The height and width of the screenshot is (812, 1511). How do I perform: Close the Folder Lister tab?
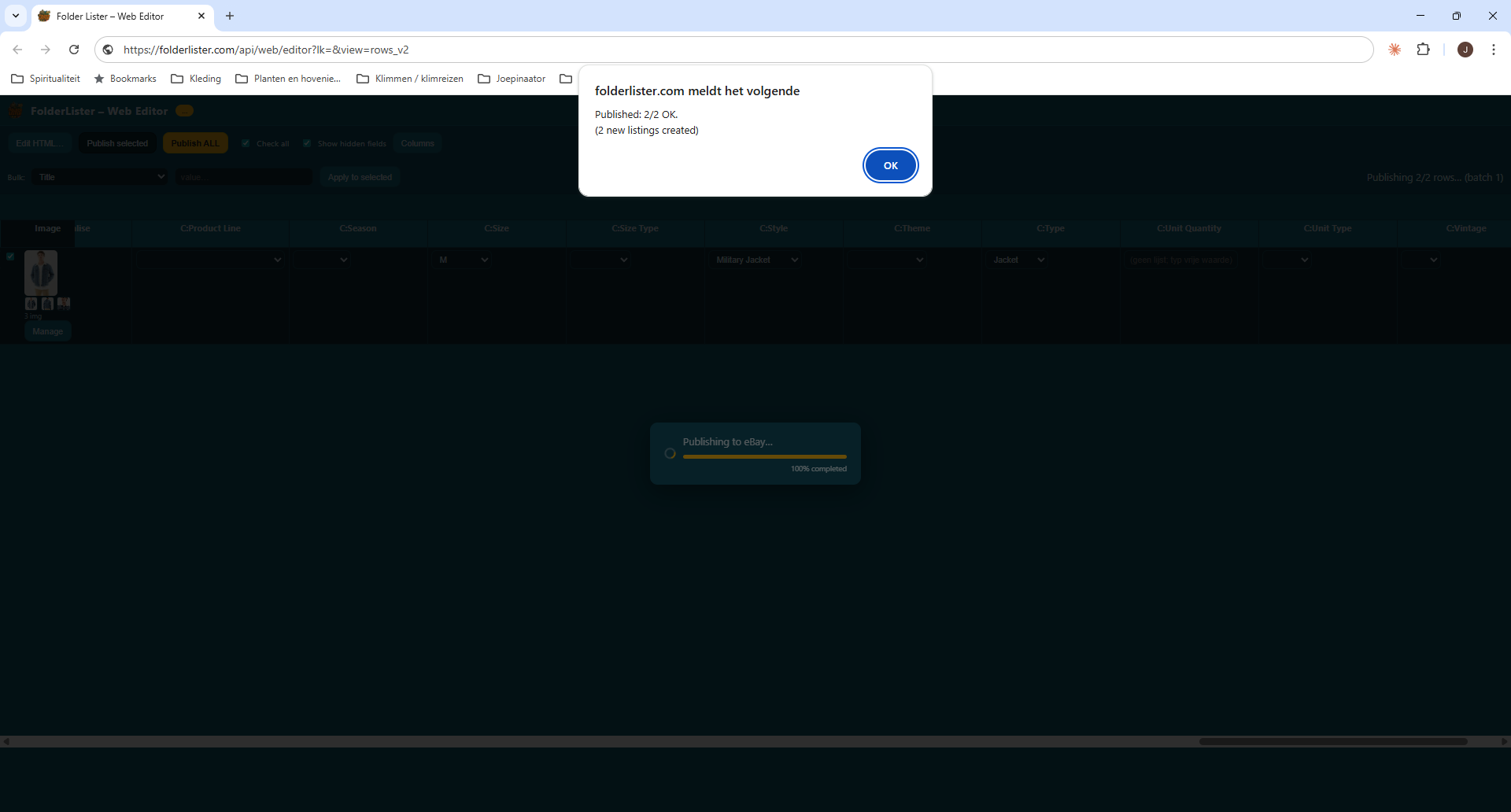tap(201, 16)
